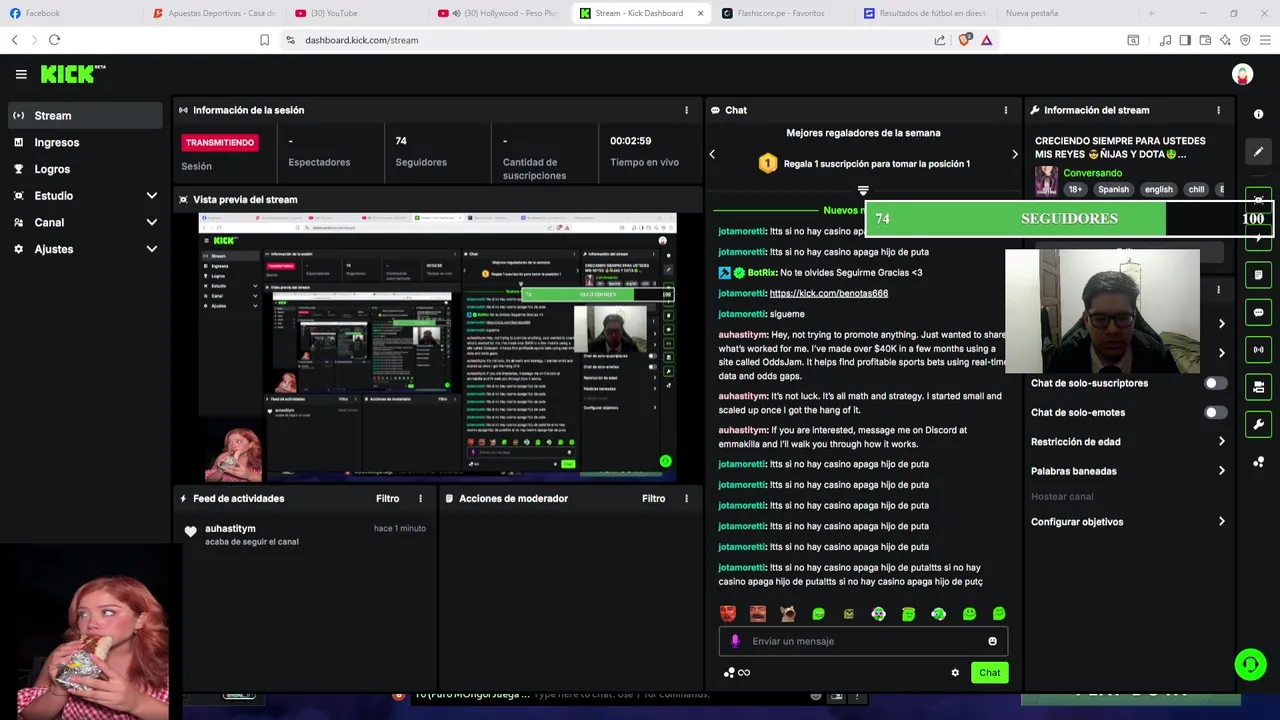Click the english stream tag
The height and width of the screenshot is (720, 1280).
(1158, 189)
